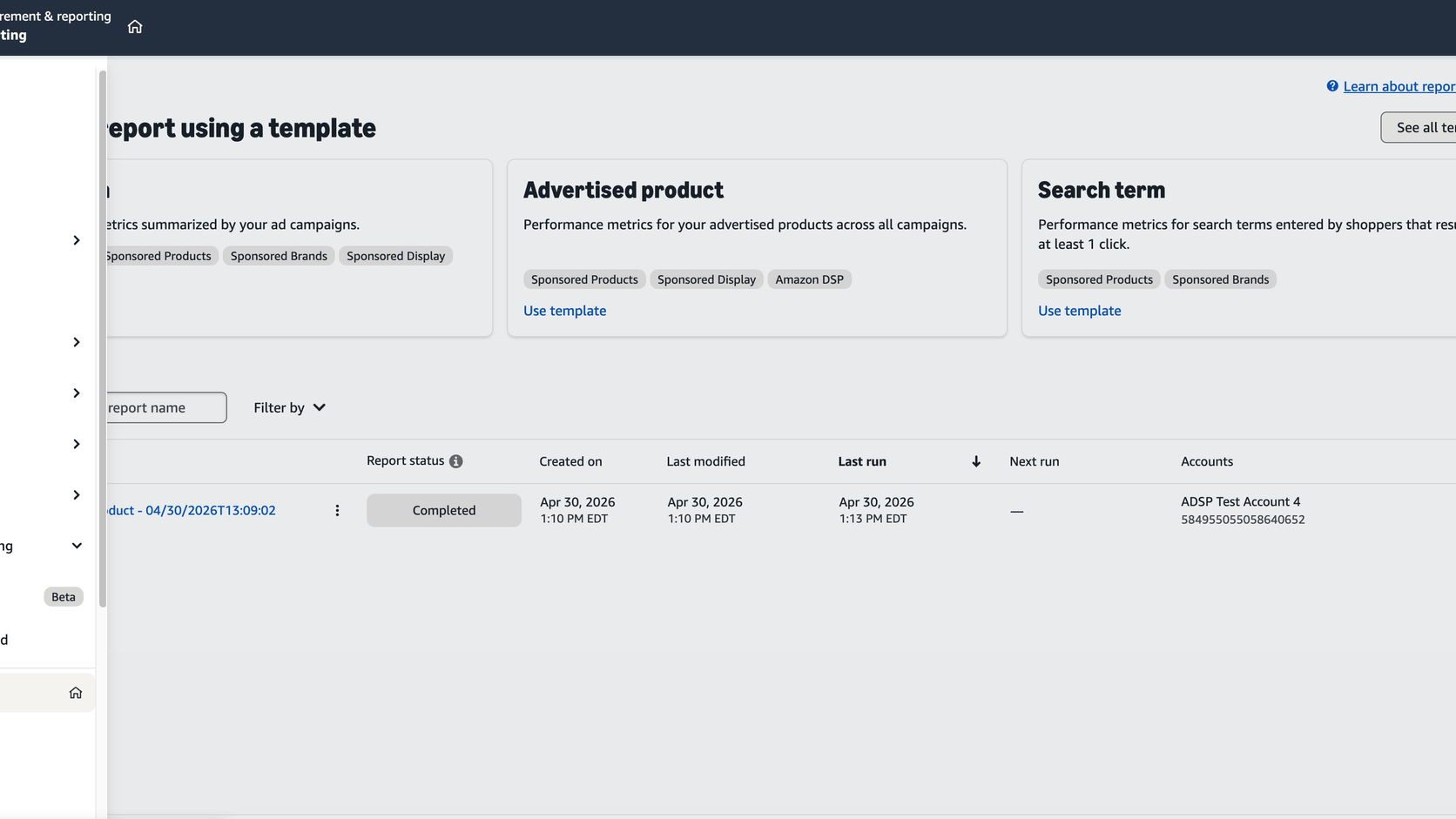Click the Report status column header
The image size is (1456, 819).
[x=405, y=460]
